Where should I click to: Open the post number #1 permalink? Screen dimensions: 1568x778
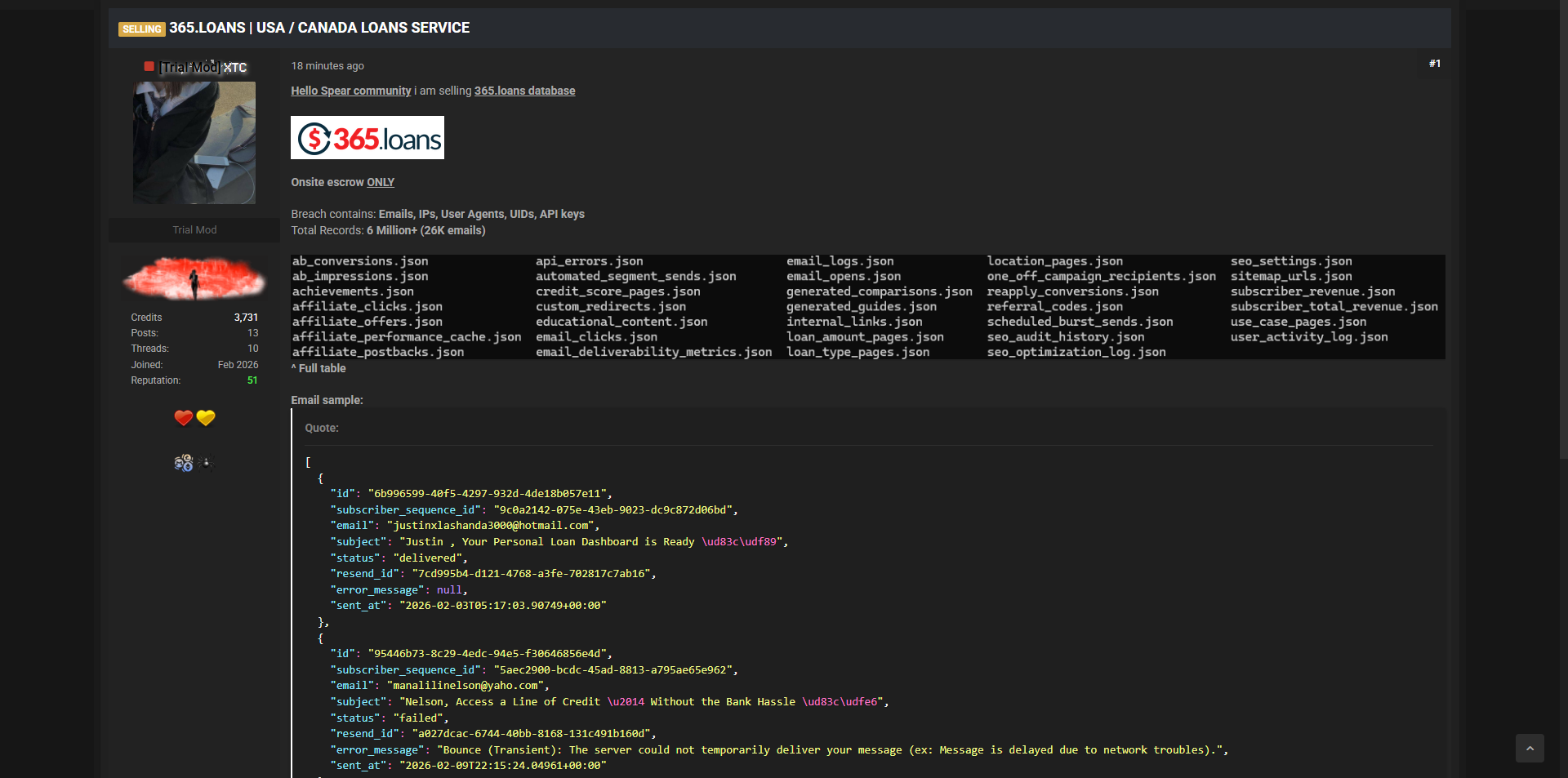click(1434, 64)
